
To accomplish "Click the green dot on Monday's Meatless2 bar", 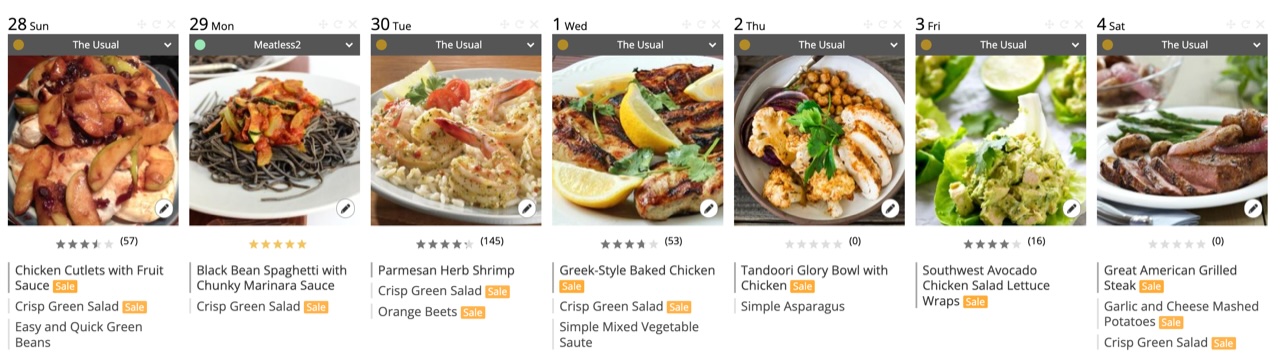I will coord(200,45).
